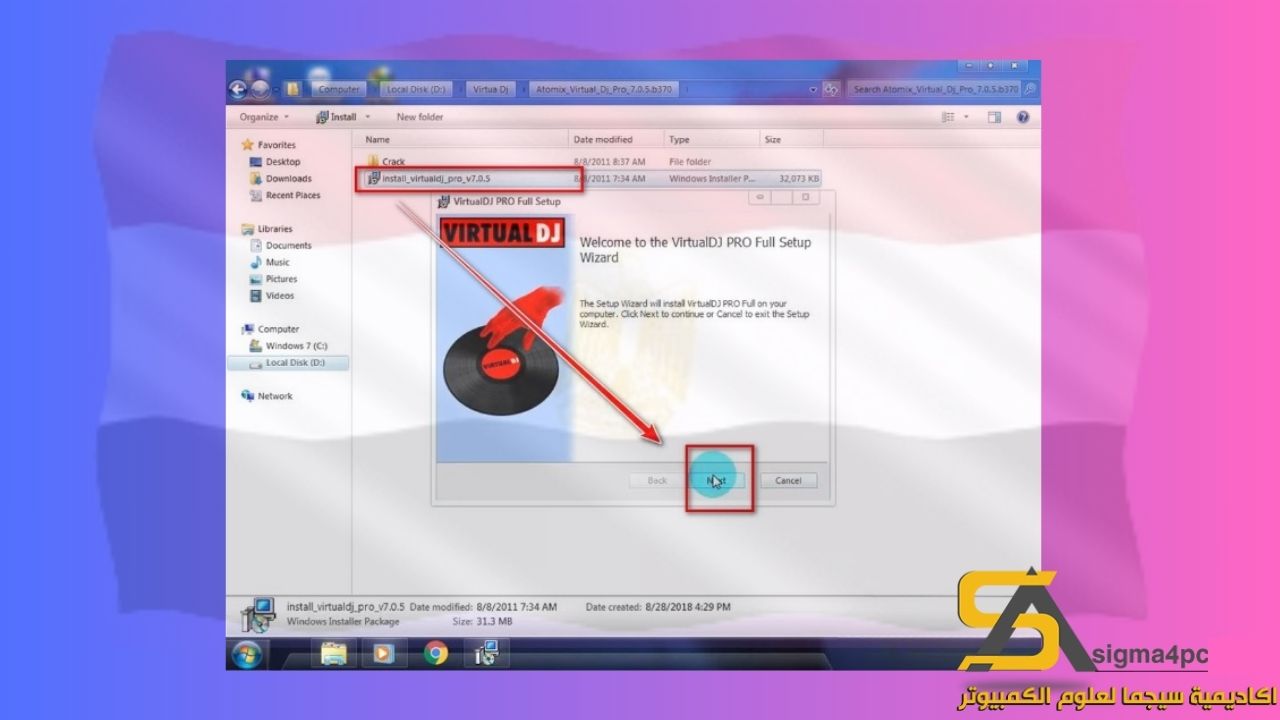Open Recent Places in the navigation pane
1280x720 pixels.
pos(293,196)
